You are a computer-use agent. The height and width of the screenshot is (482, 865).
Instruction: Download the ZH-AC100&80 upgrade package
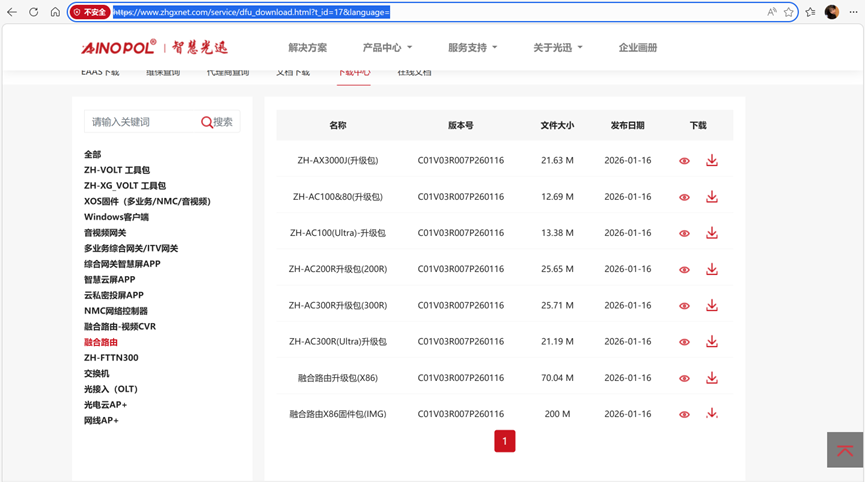pos(711,197)
